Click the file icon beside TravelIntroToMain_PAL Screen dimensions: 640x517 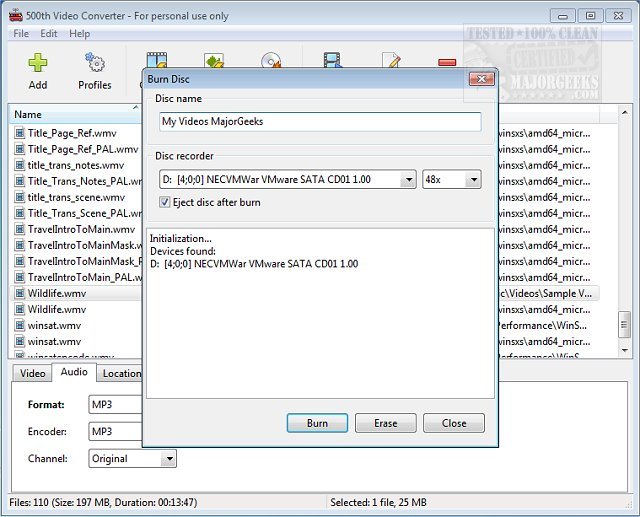19,277
